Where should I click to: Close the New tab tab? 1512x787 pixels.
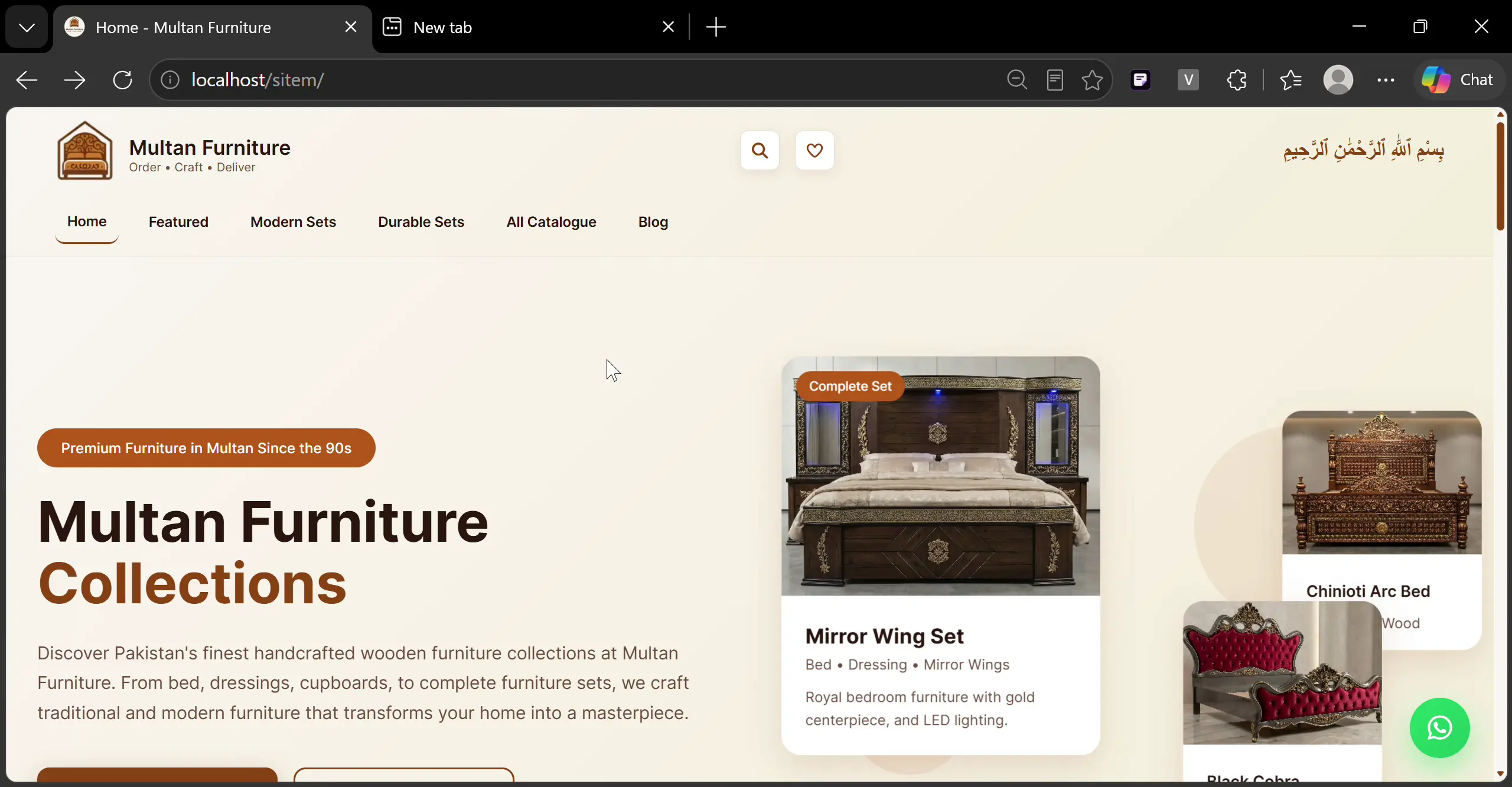click(668, 27)
